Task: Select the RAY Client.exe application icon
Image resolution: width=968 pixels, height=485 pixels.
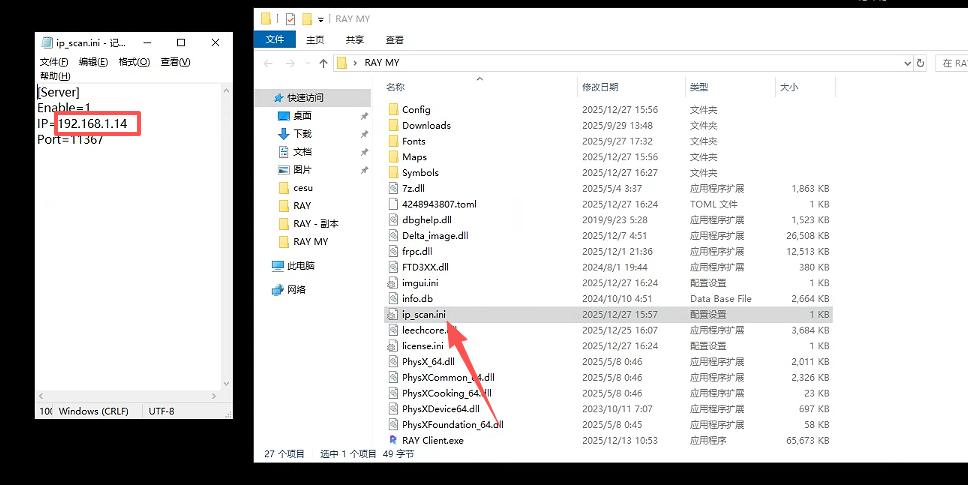Action: coord(393,440)
